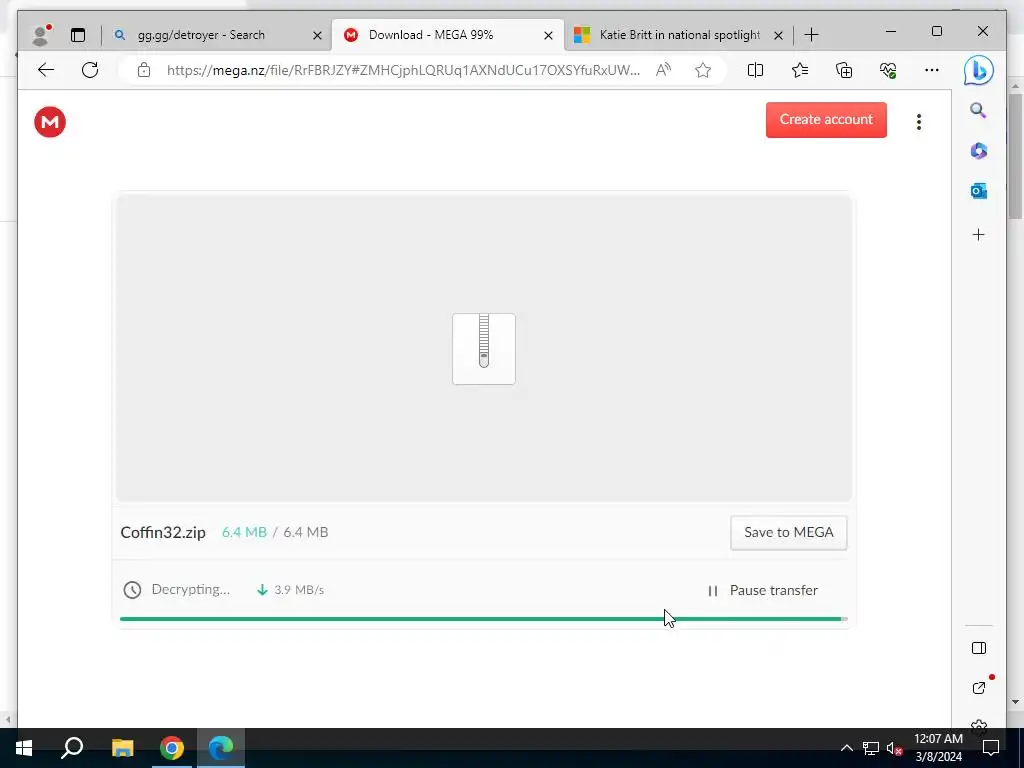Open Browser essentials heart icon
The image size is (1024, 768).
point(888,70)
